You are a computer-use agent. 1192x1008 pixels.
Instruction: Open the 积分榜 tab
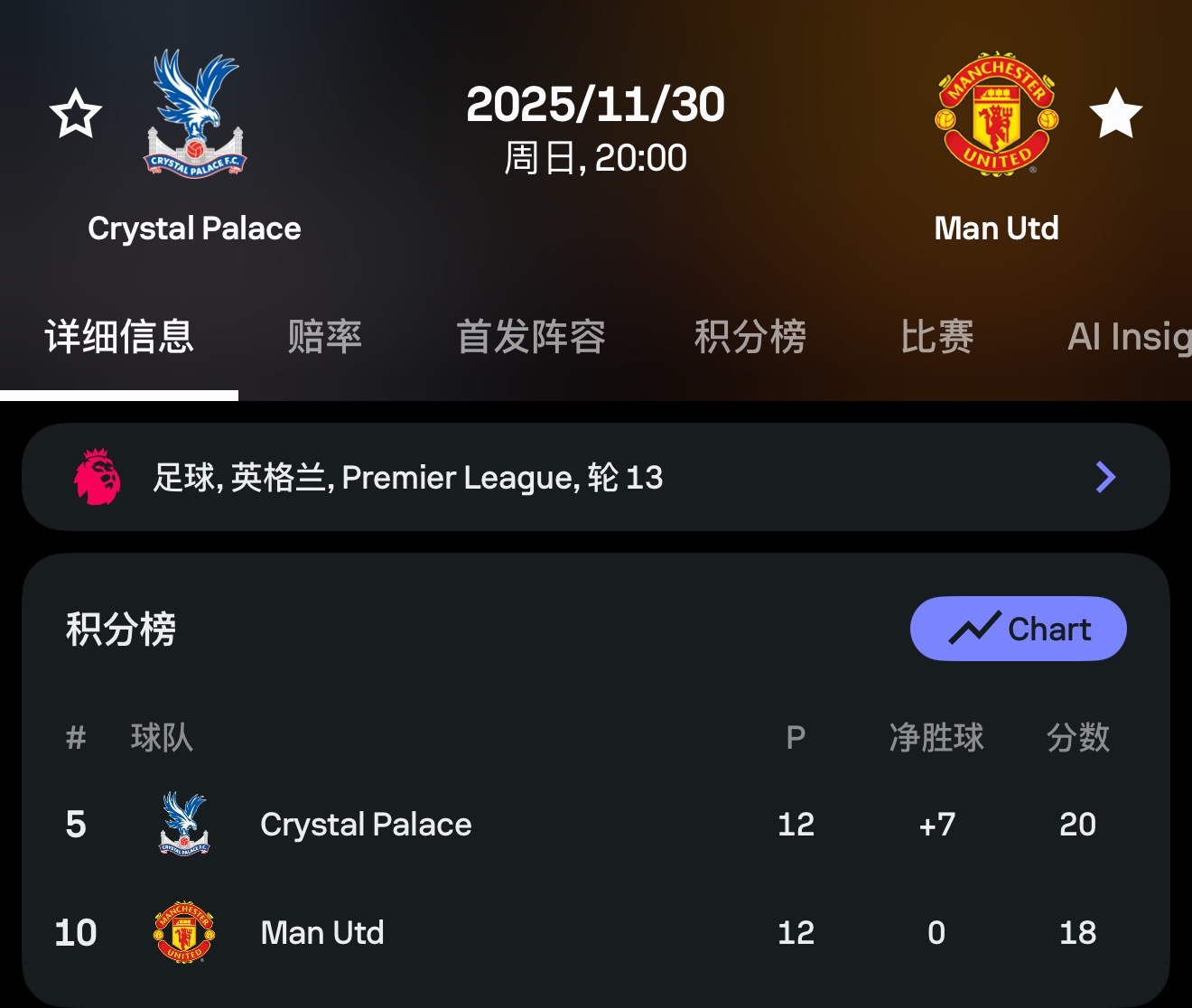[x=750, y=337]
